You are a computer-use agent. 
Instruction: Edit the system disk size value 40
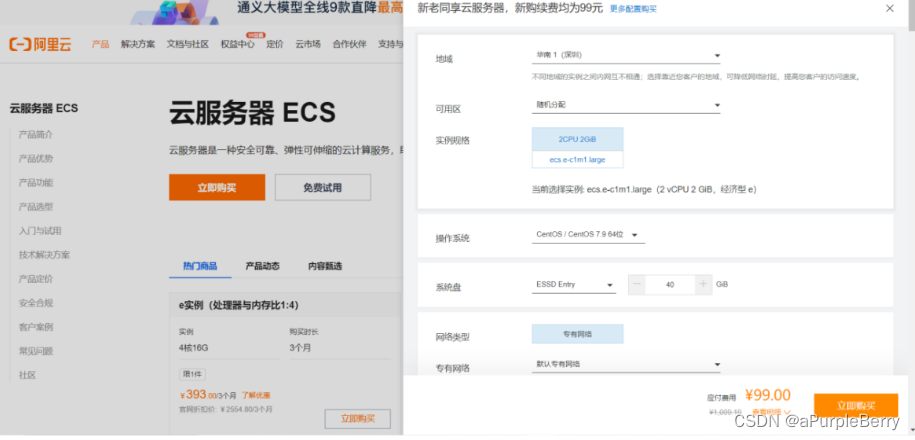(x=670, y=285)
